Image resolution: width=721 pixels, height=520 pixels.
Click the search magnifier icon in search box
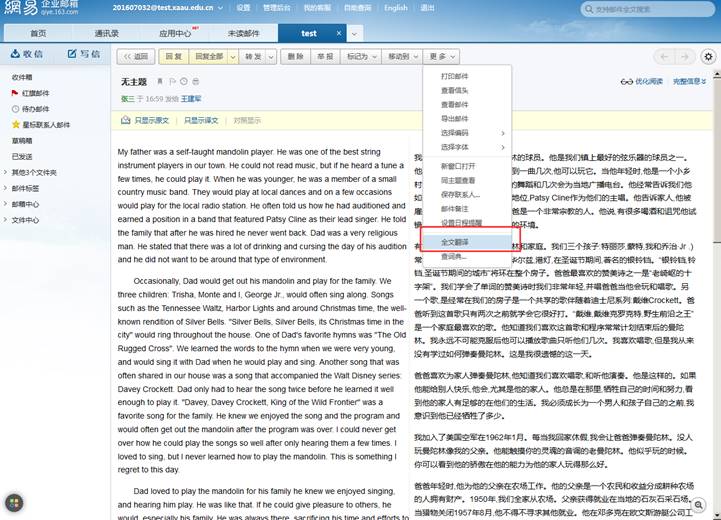point(589,9)
